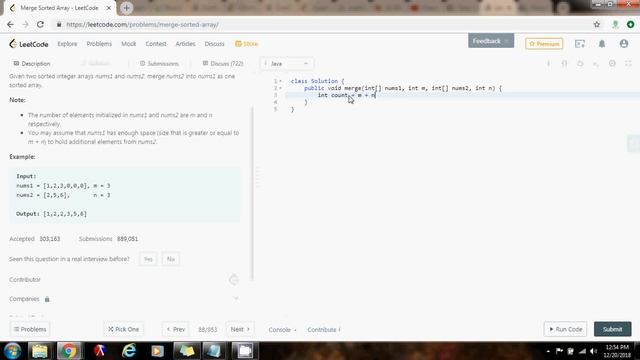Click the browser address bar
This screenshot has height=360, width=640.
(322, 24)
